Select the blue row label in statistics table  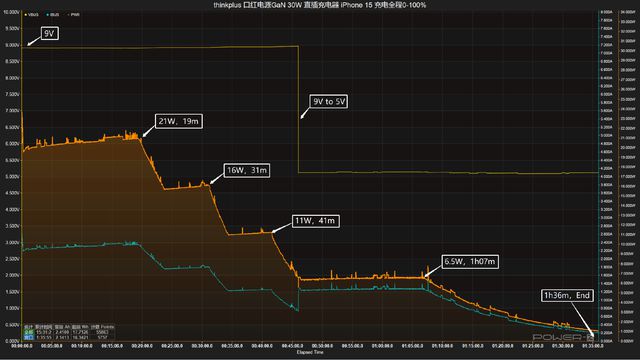pos(29,338)
